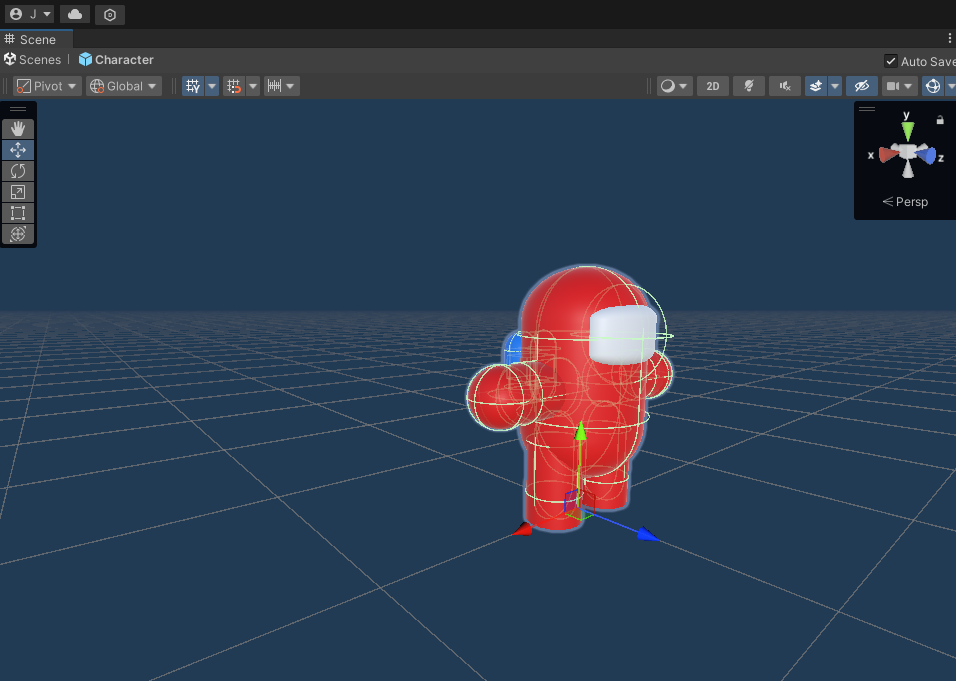Switch Persp projection mode label

[905, 202]
